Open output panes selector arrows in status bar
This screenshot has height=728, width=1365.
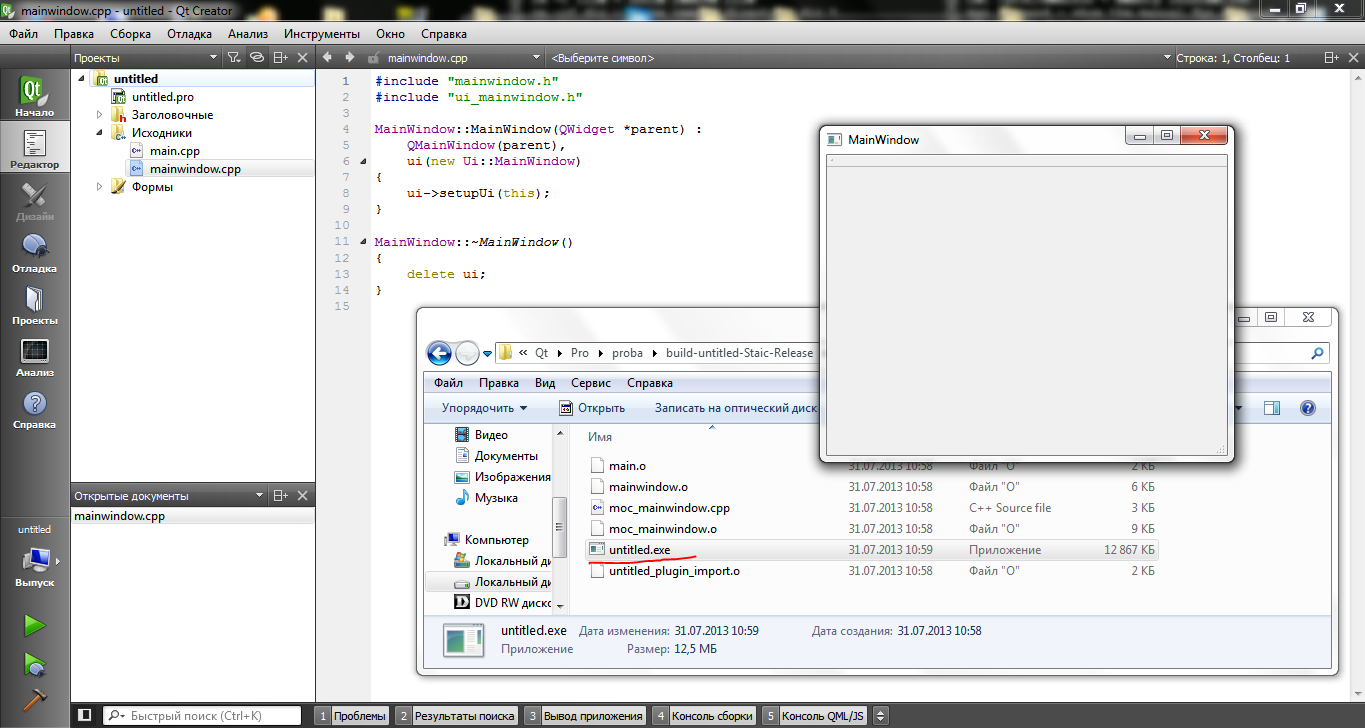880,715
